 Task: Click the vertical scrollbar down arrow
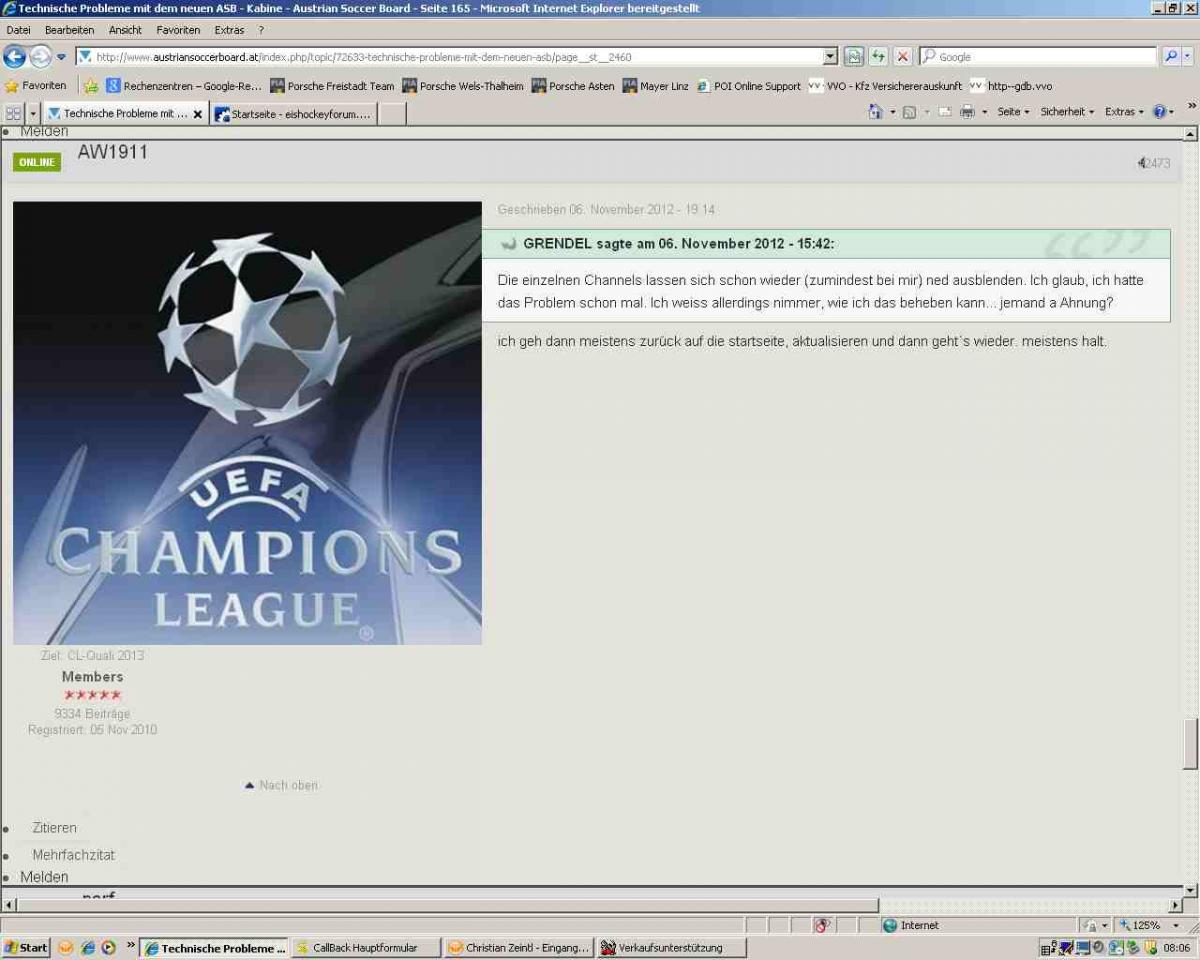[x=1190, y=890]
